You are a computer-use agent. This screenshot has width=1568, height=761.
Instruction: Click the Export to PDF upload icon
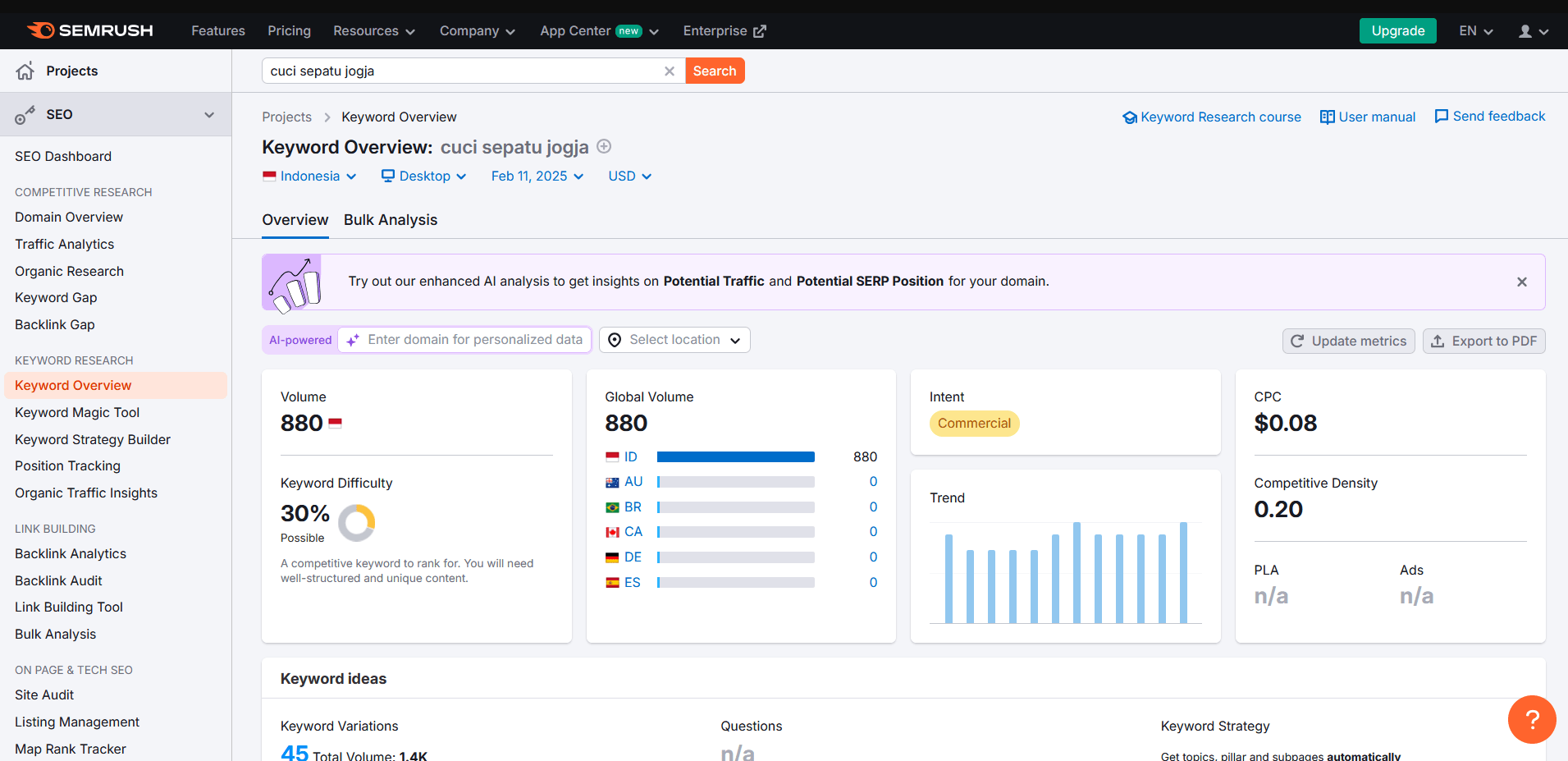tap(1438, 342)
